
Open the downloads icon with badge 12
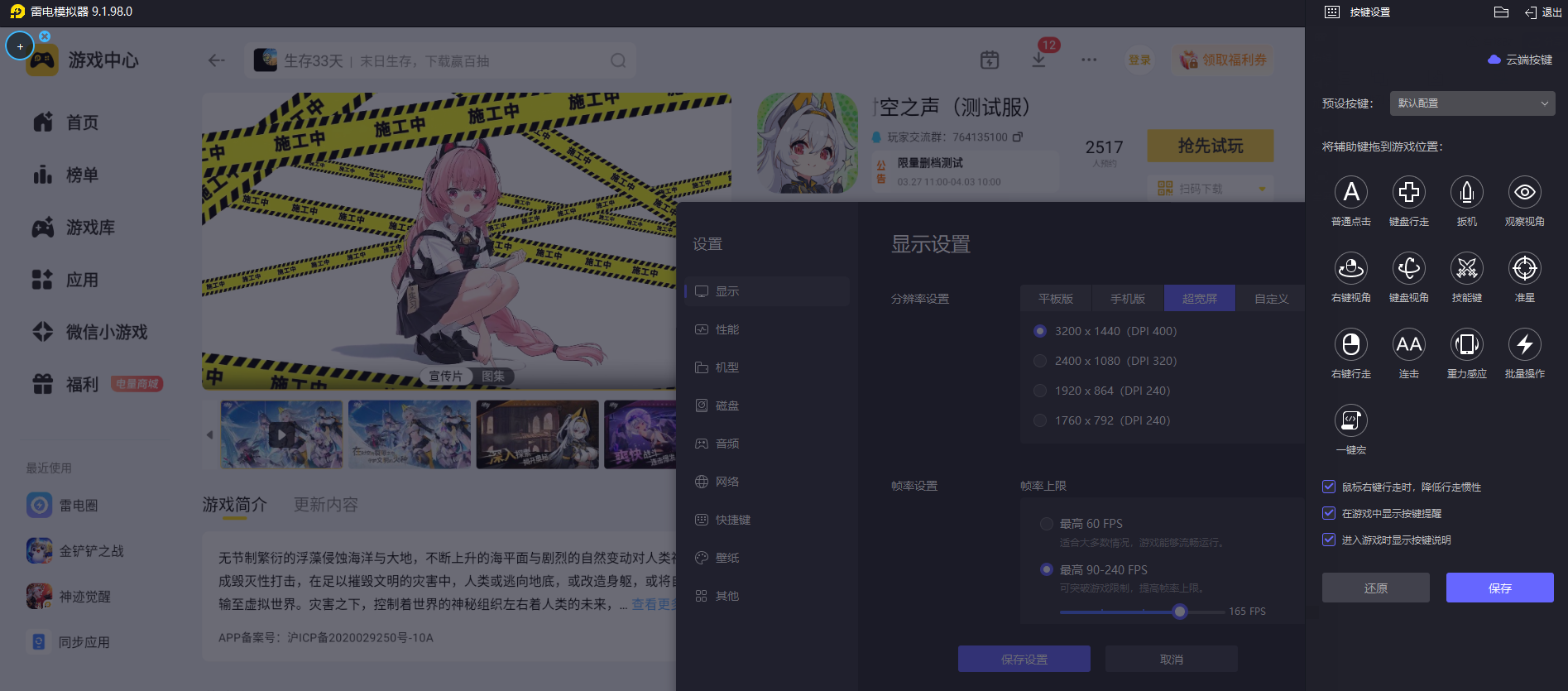1038,60
